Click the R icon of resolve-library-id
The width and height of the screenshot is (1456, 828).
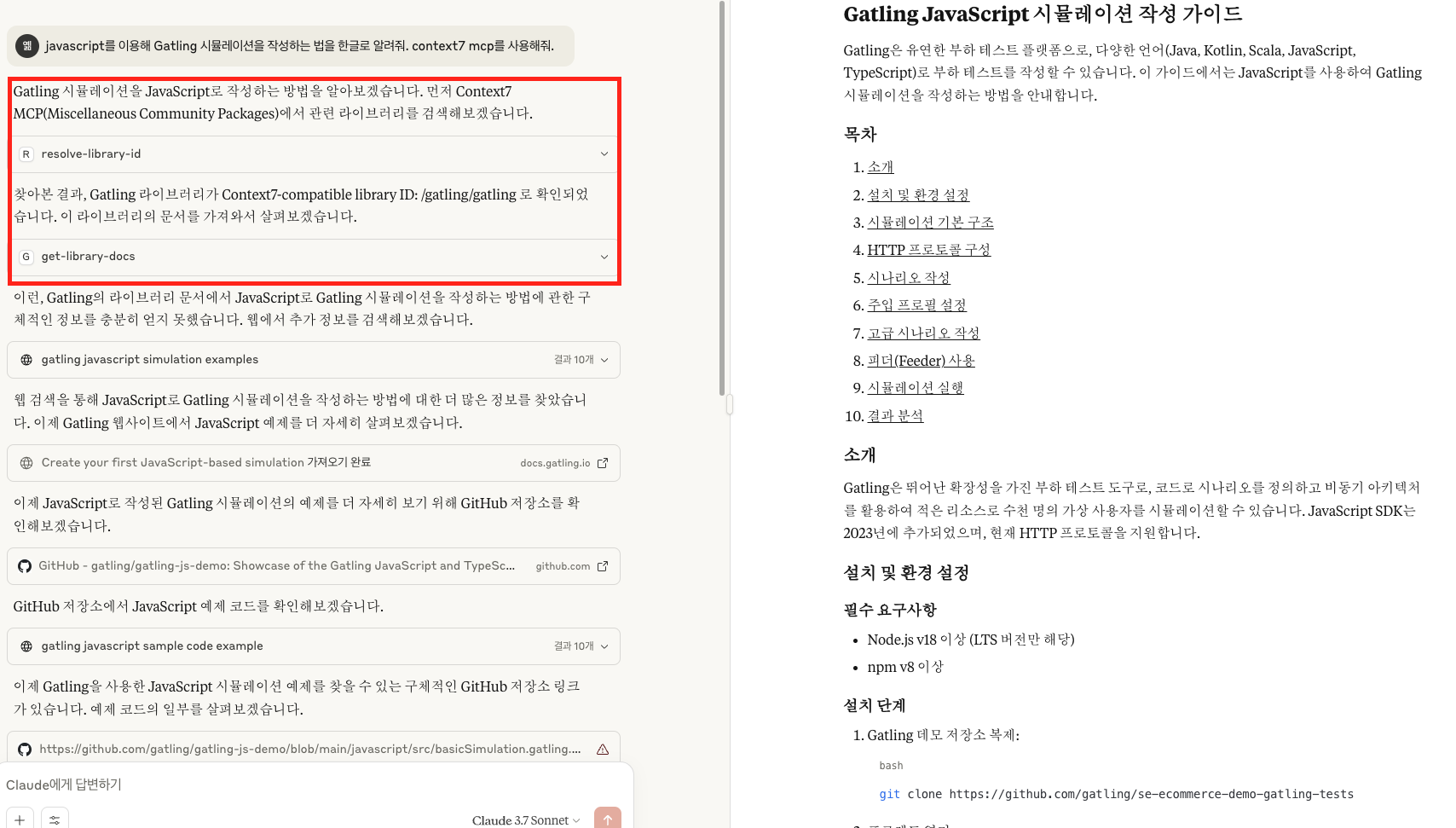point(26,154)
